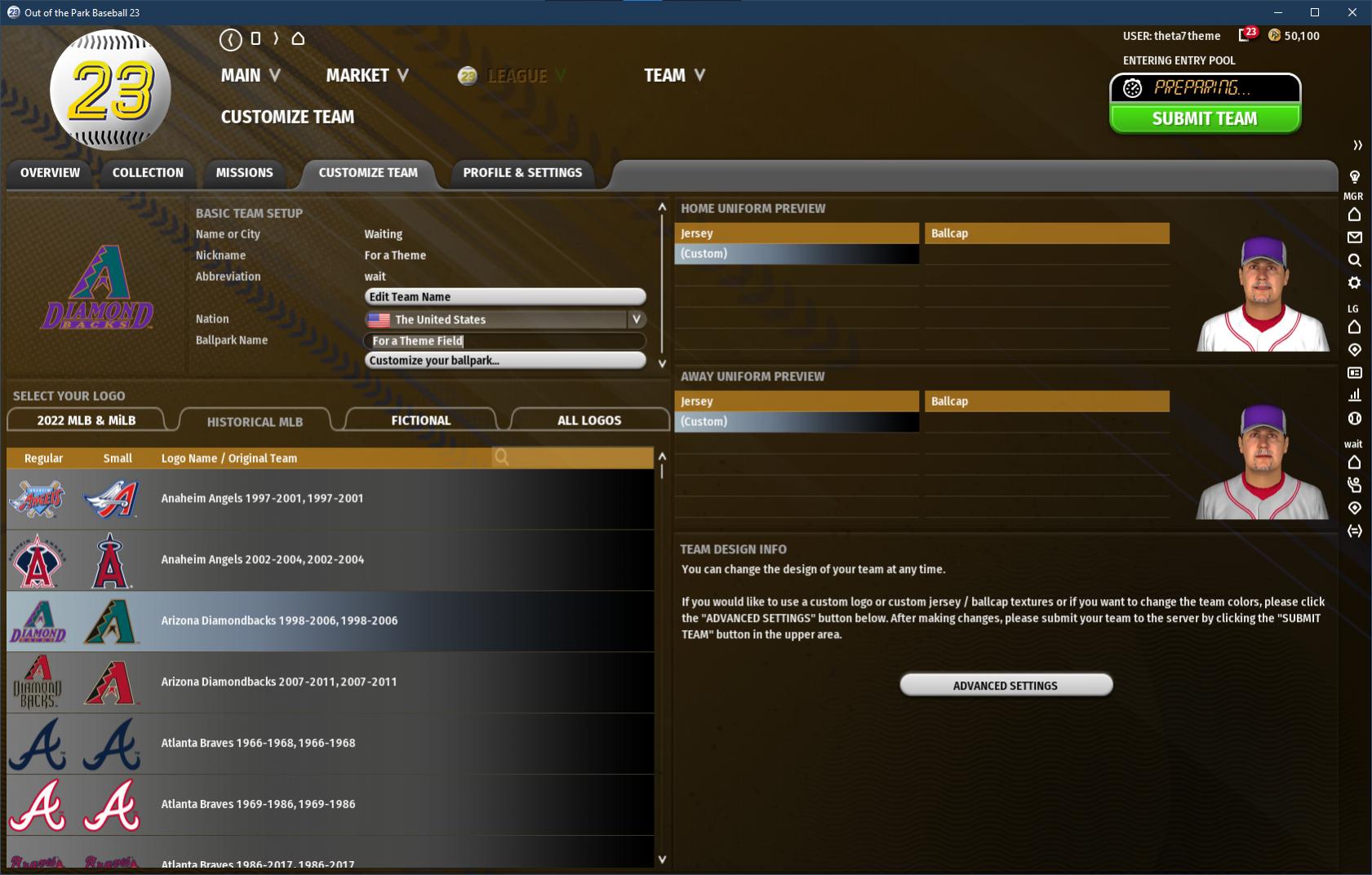Open the mail envelope icon in sidebar
The height and width of the screenshot is (875, 1372).
tap(1355, 238)
